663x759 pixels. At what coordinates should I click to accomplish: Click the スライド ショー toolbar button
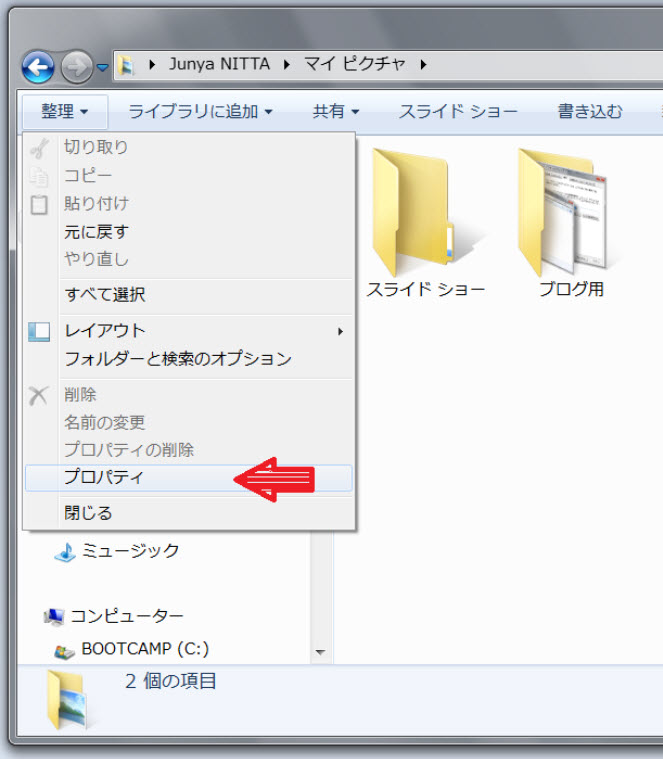[x=457, y=111]
